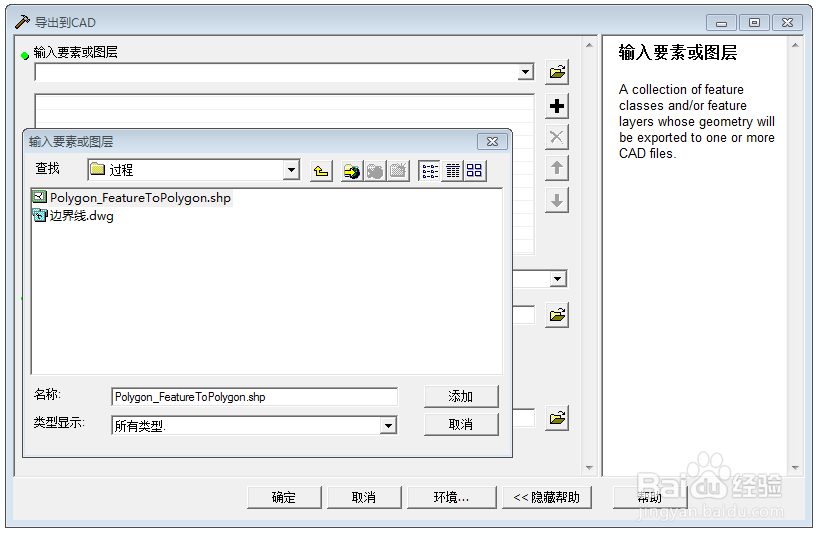Click scroll up arrow of parameters pane

click(589, 46)
